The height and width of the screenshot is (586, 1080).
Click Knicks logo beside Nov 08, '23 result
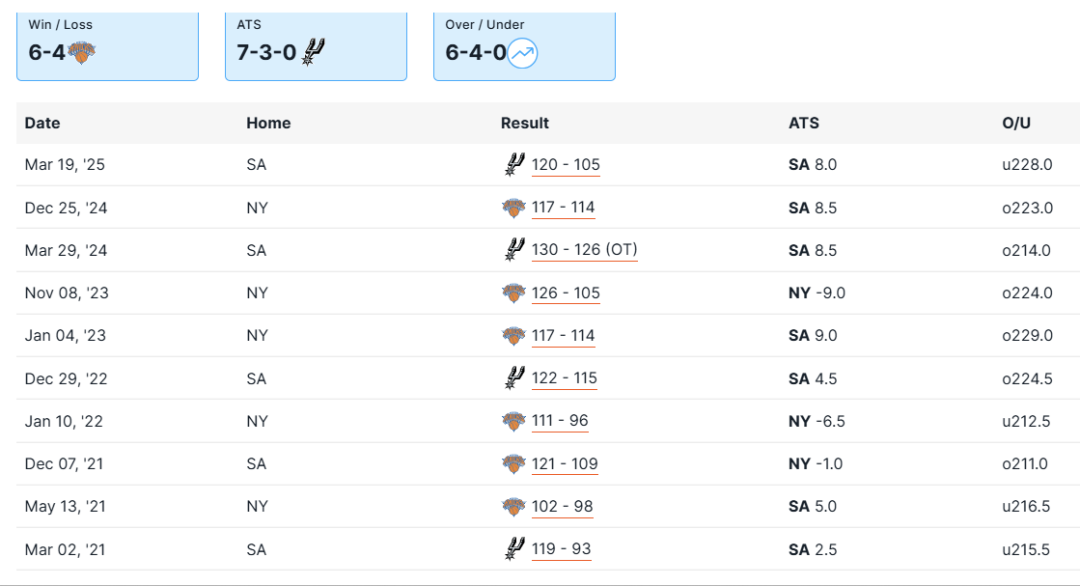click(513, 293)
